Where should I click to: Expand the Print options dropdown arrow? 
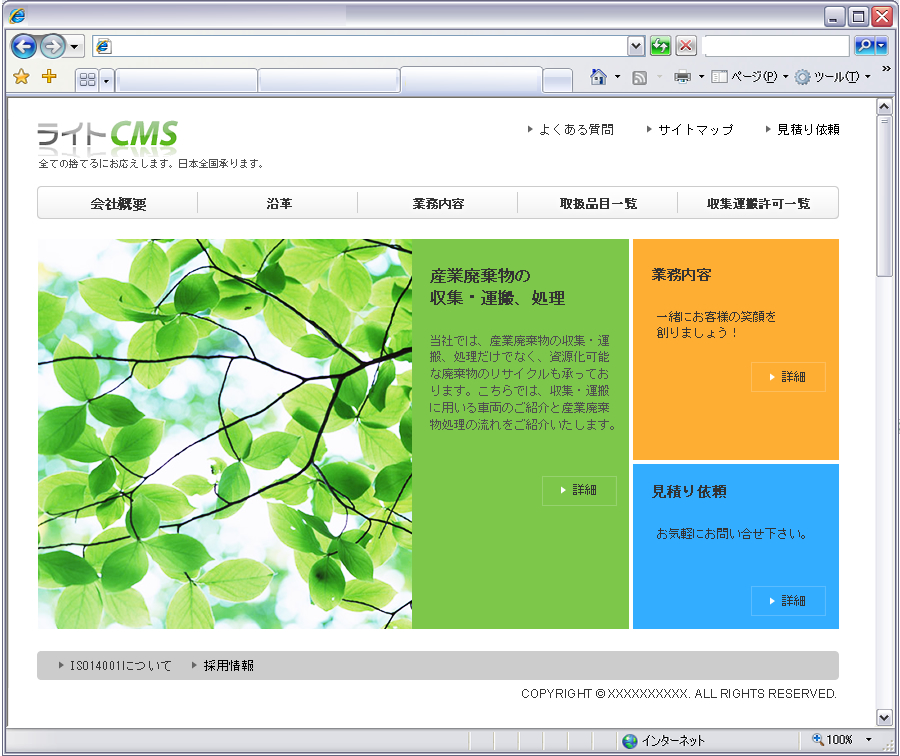701,76
